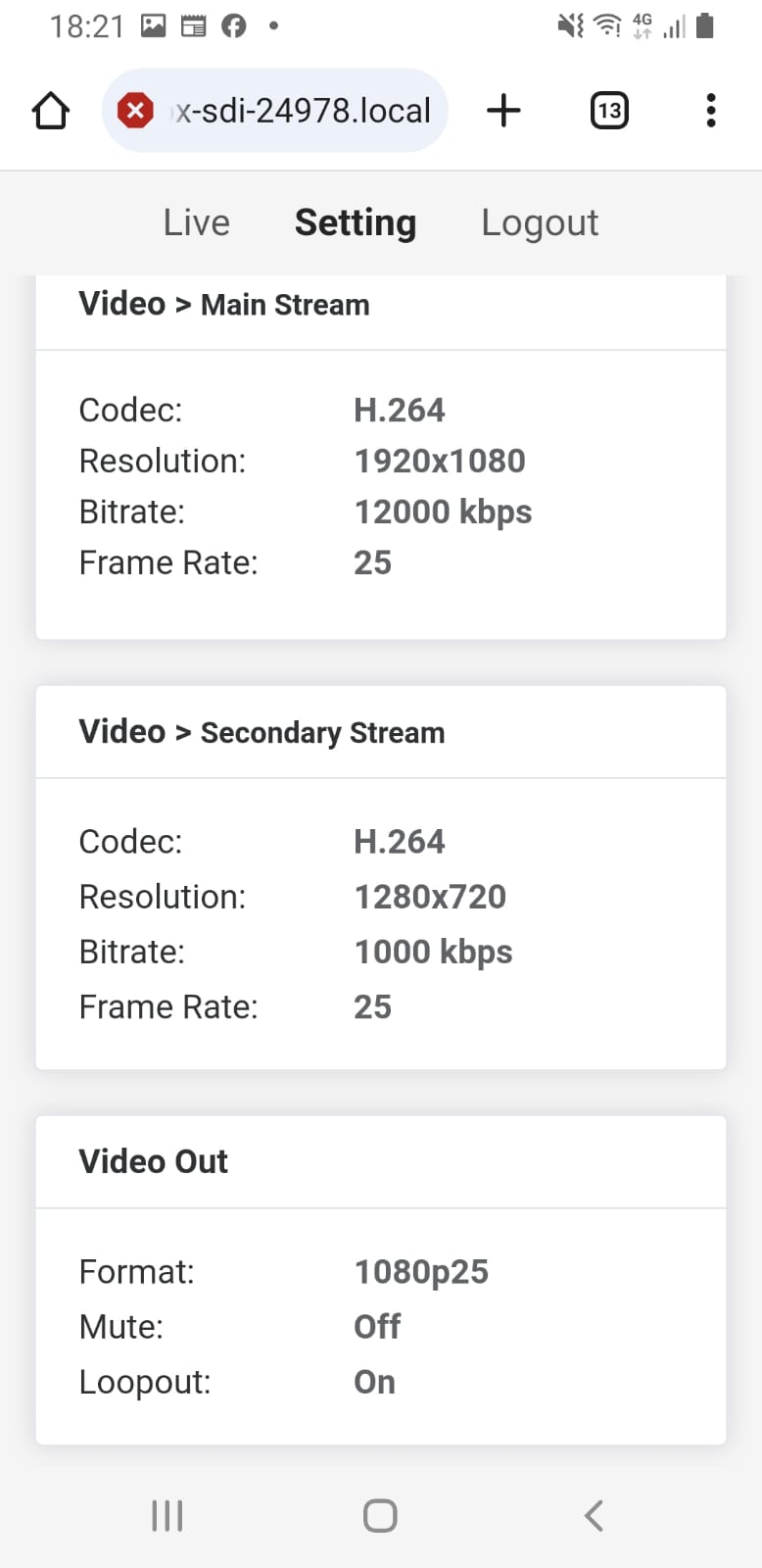Tap the Video > Secondary Stream heading
Screen dimensions: 762x1568
pyautogui.click(x=262, y=732)
